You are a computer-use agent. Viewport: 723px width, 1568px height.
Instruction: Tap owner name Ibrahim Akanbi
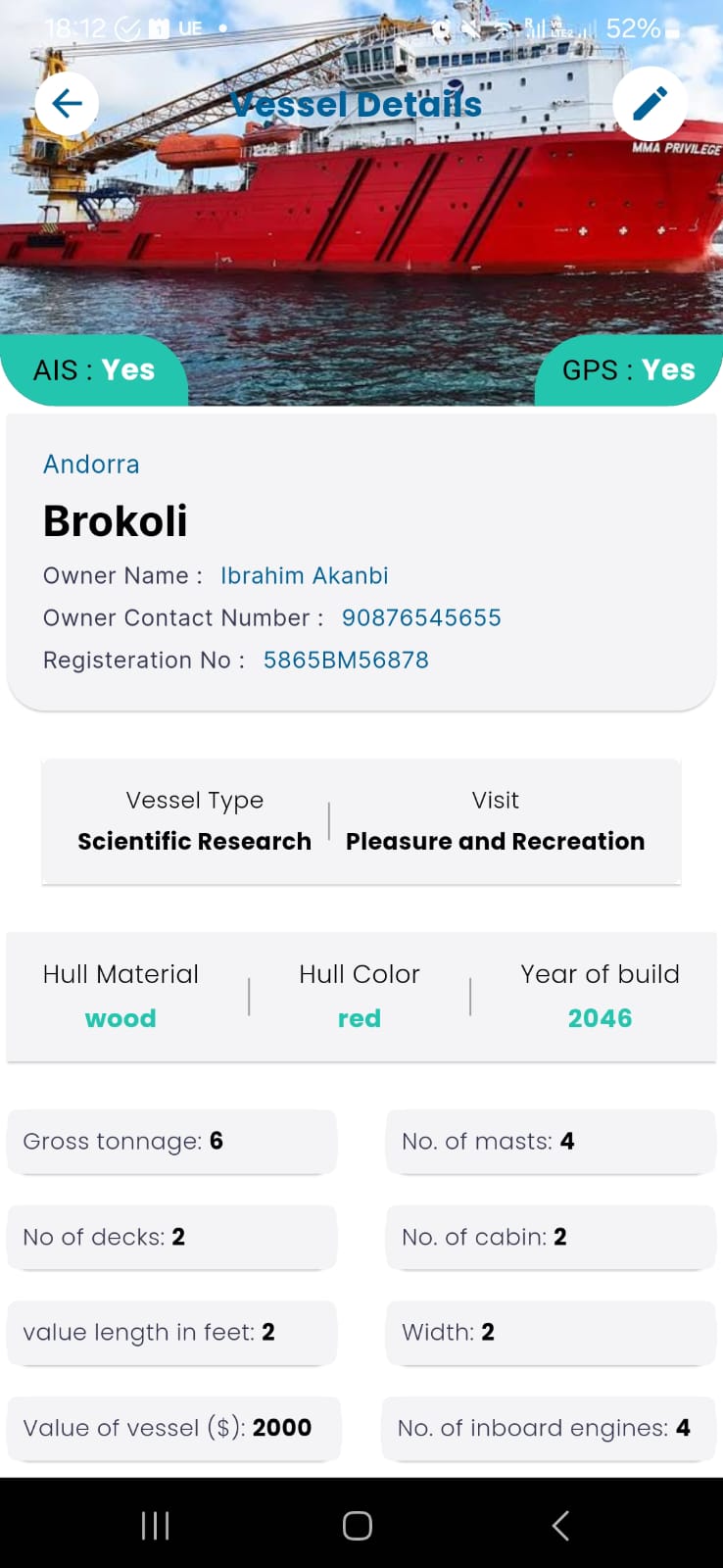click(304, 575)
